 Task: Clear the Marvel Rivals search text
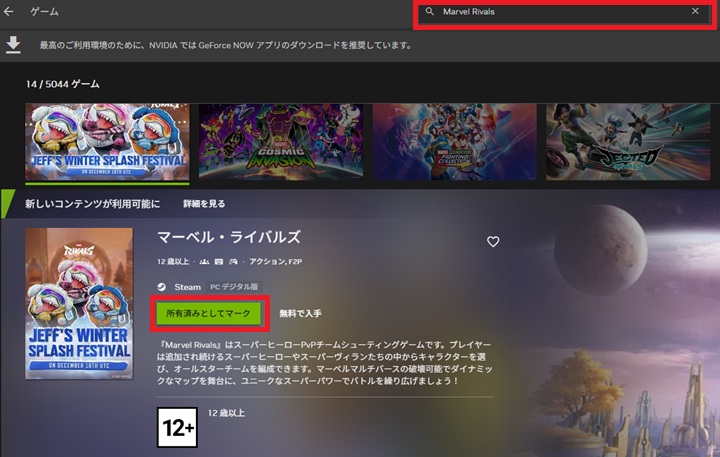point(695,12)
